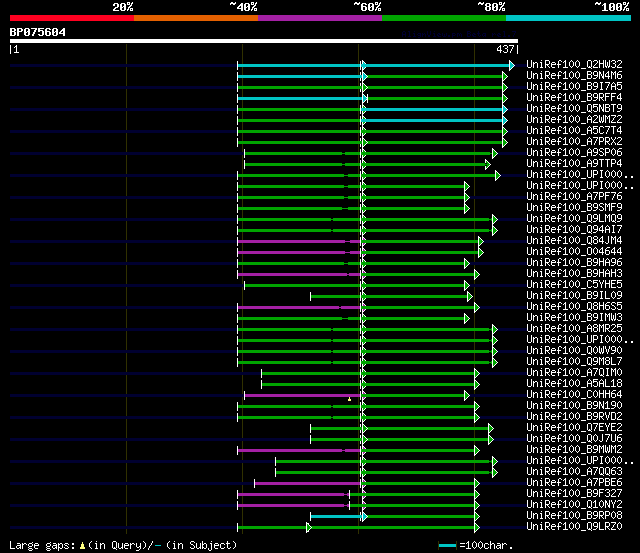The image size is (640, 553).
Task: Click UniRef100_Q9M8L7 label
Action: pyautogui.click(x=574, y=362)
